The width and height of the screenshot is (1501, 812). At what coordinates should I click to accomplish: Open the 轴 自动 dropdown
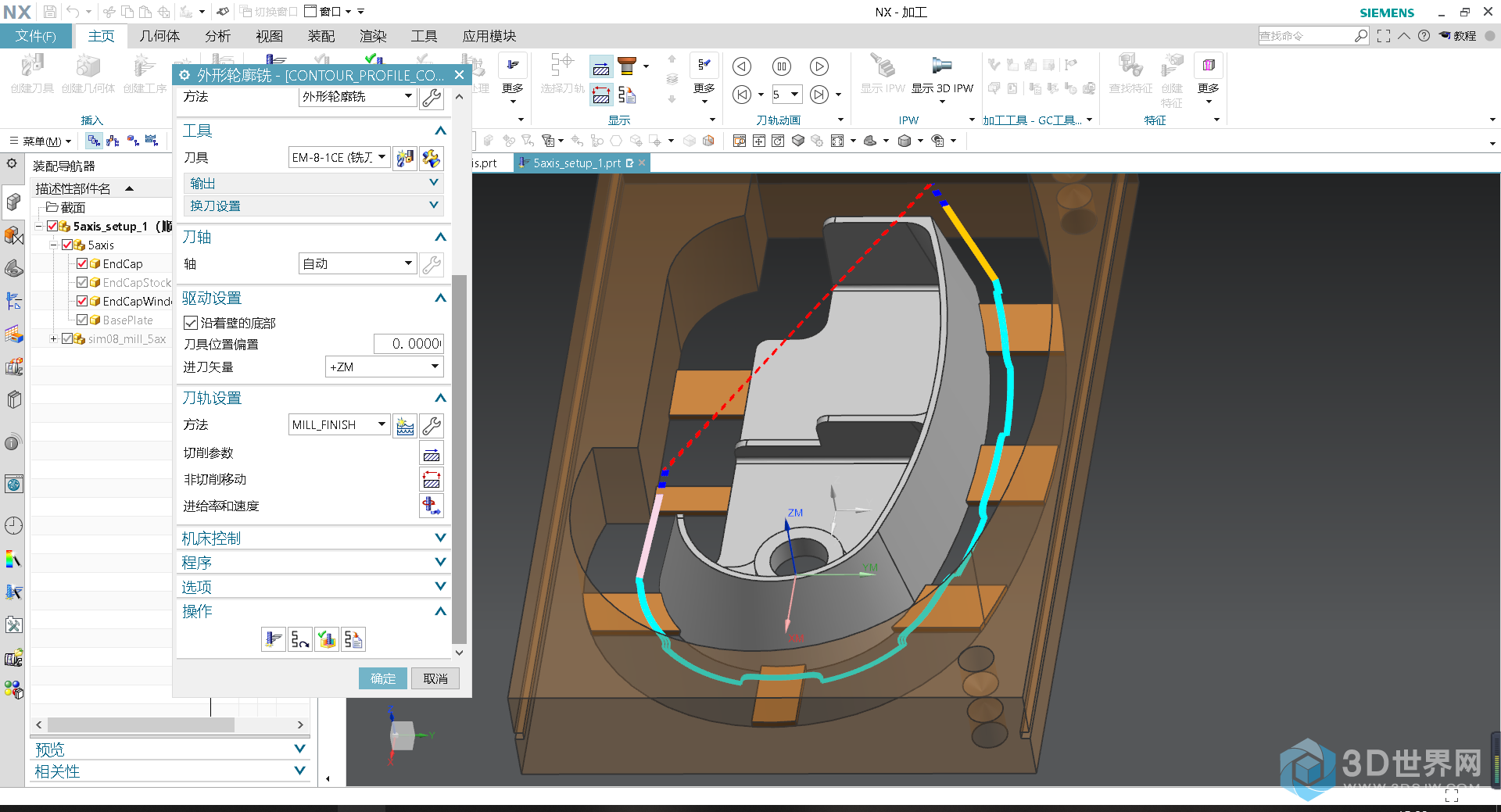[357, 264]
